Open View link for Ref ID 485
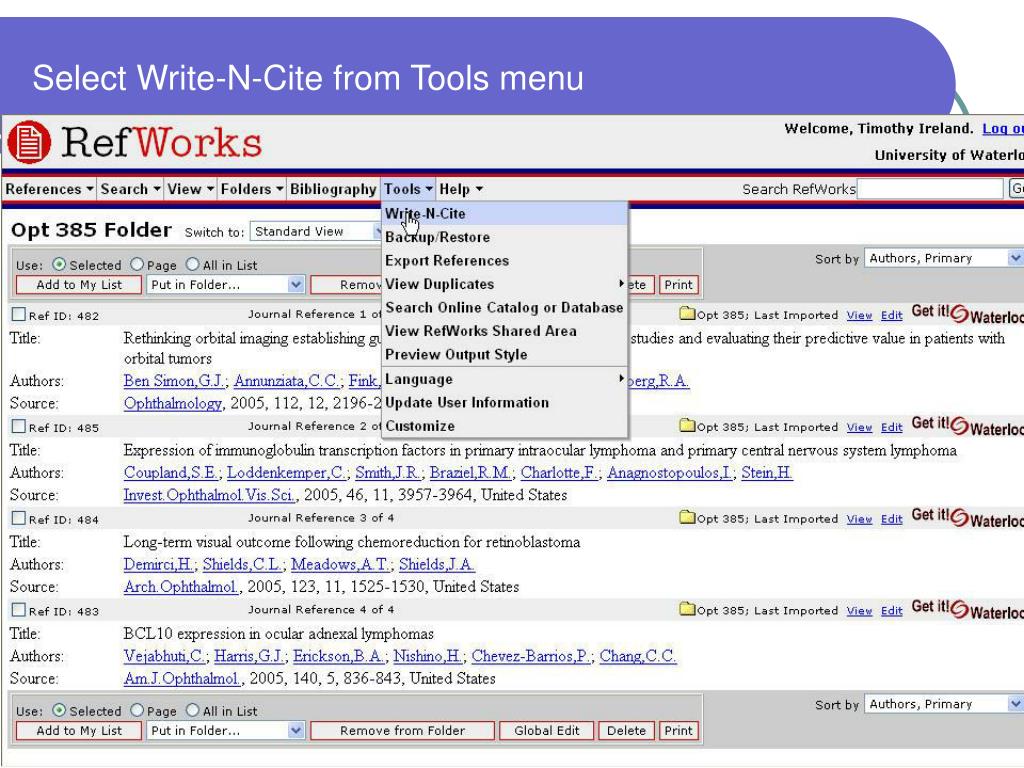The width and height of the screenshot is (1024, 768). point(859,427)
